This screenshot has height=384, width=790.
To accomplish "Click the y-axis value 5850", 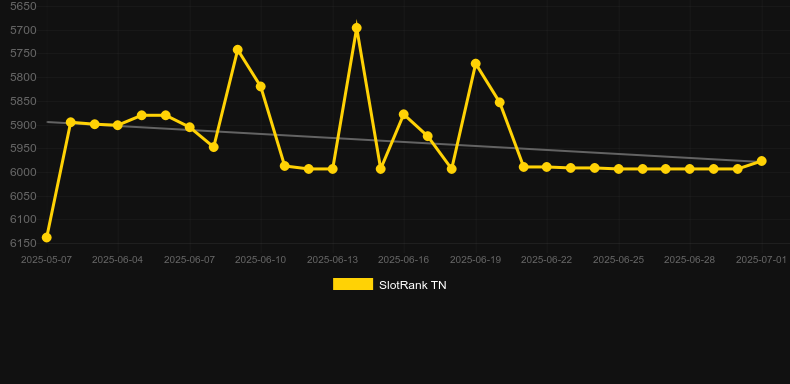I will point(23,101).
